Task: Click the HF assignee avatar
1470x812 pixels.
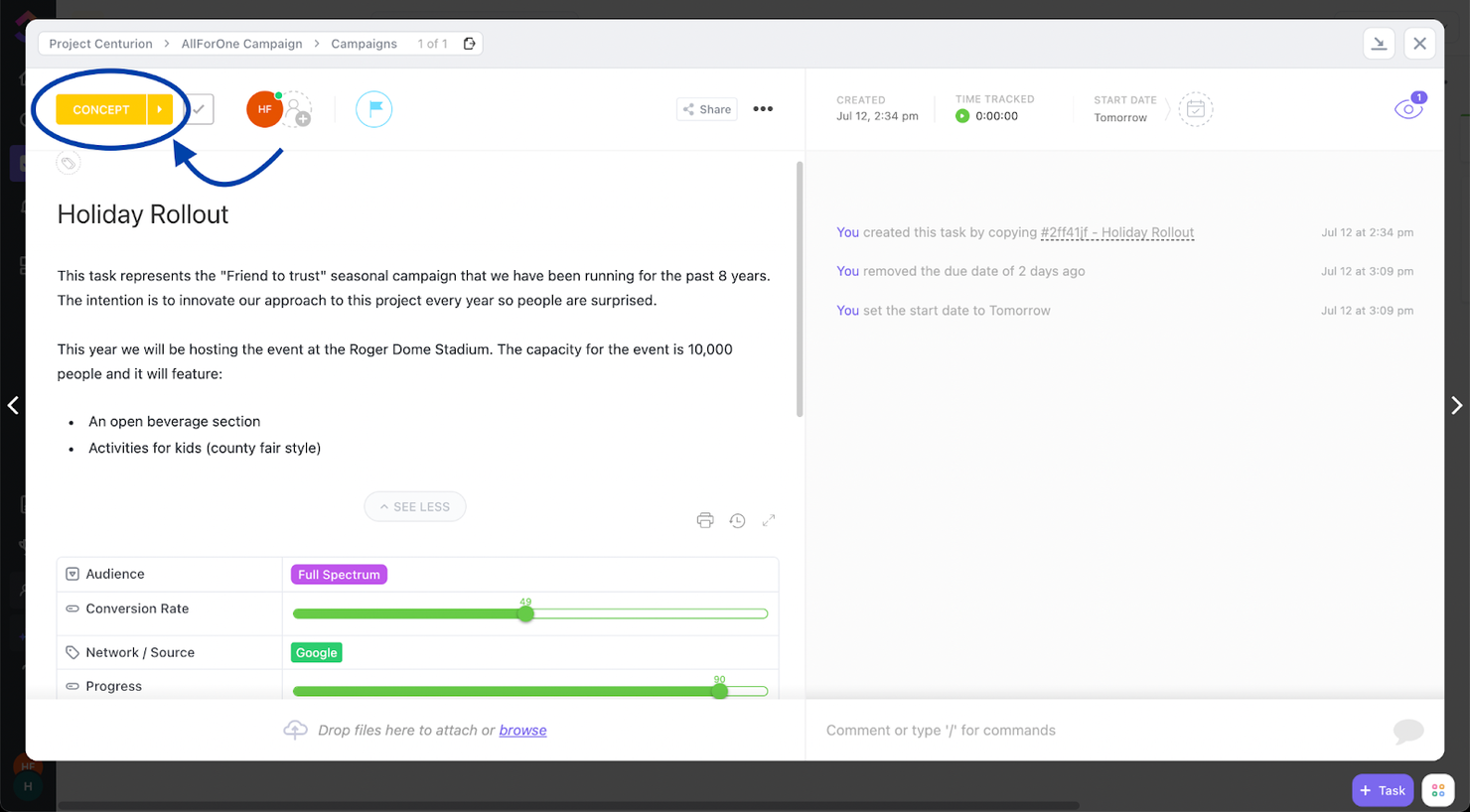Action: click(x=264, y=109)
